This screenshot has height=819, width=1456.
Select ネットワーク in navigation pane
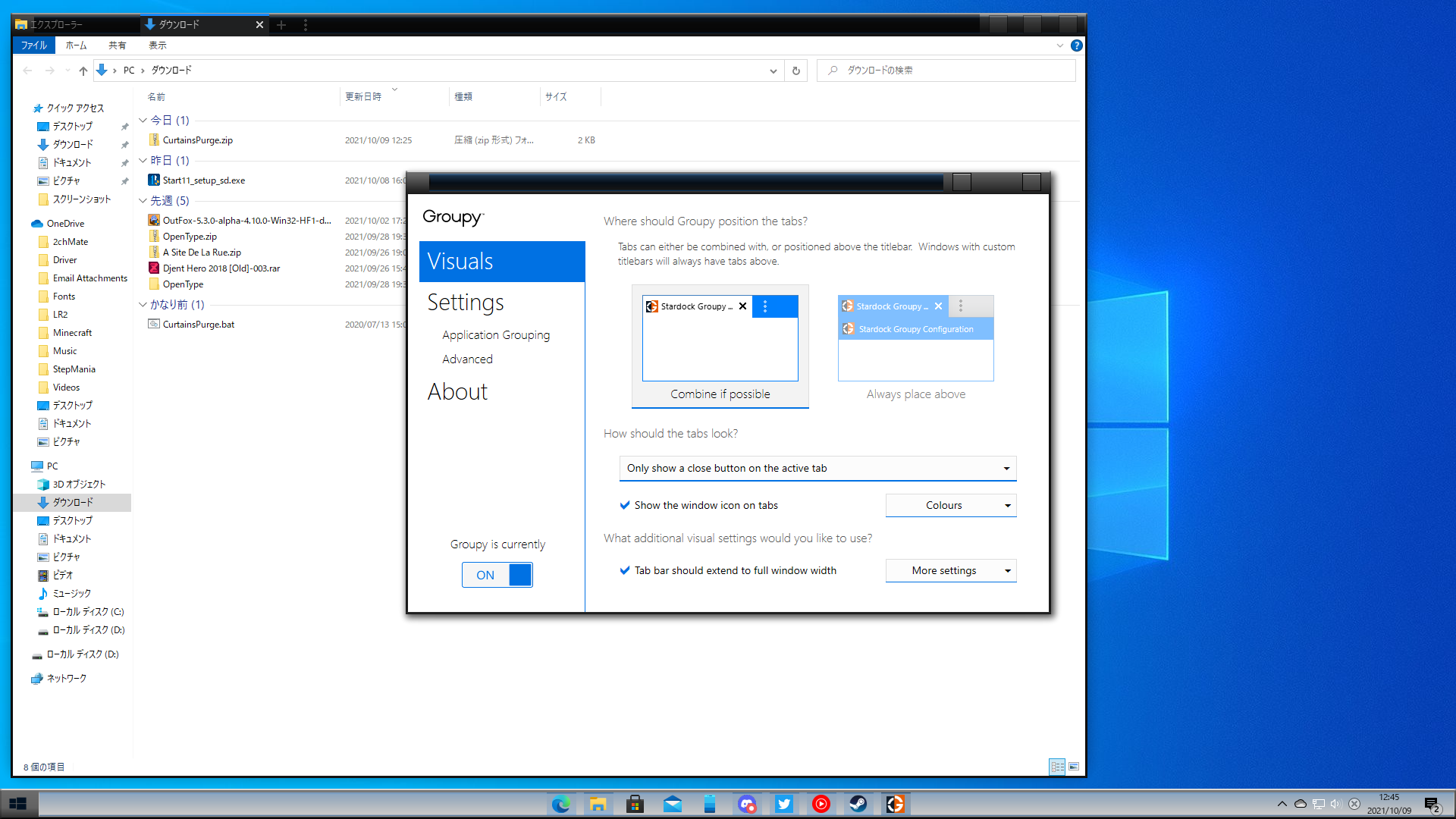(x=67, y=679)
